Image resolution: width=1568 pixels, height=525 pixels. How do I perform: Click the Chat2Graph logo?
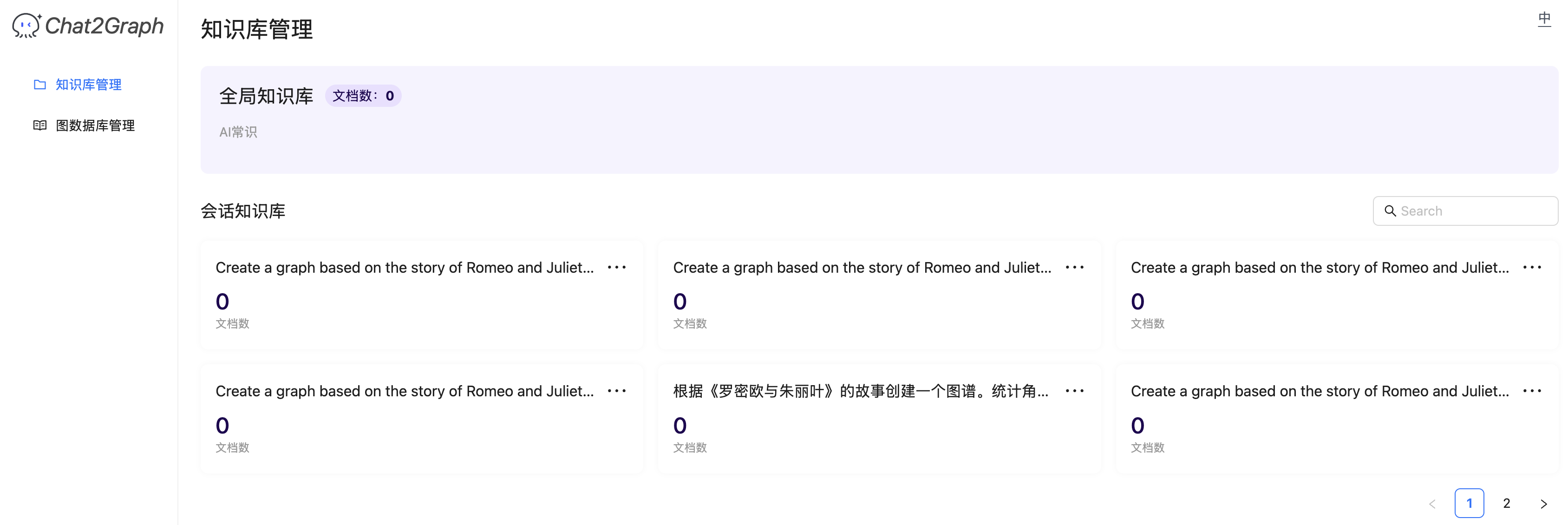(88, 26)
